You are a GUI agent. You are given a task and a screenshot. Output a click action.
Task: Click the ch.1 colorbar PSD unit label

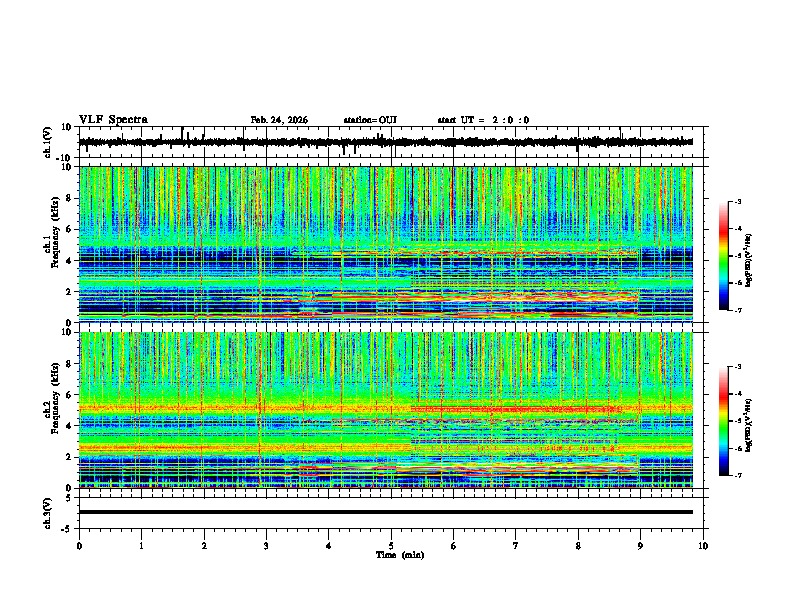[x=749, y=260]
